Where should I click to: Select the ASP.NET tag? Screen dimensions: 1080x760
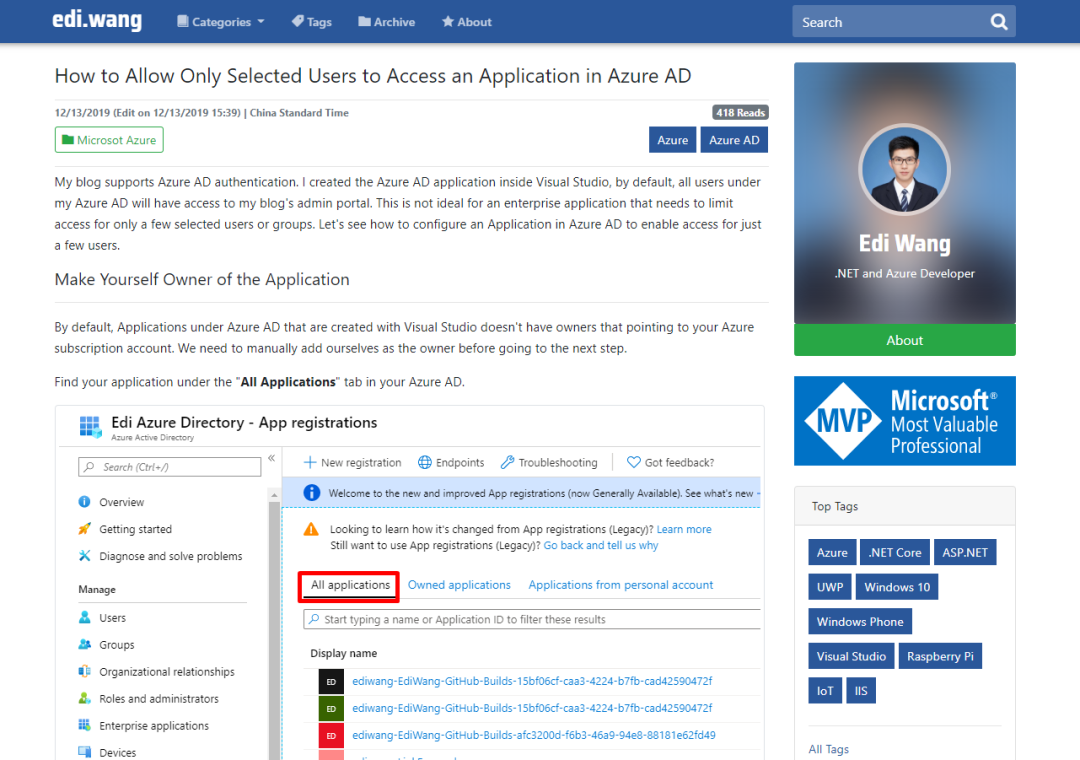[x=965, y=553]
